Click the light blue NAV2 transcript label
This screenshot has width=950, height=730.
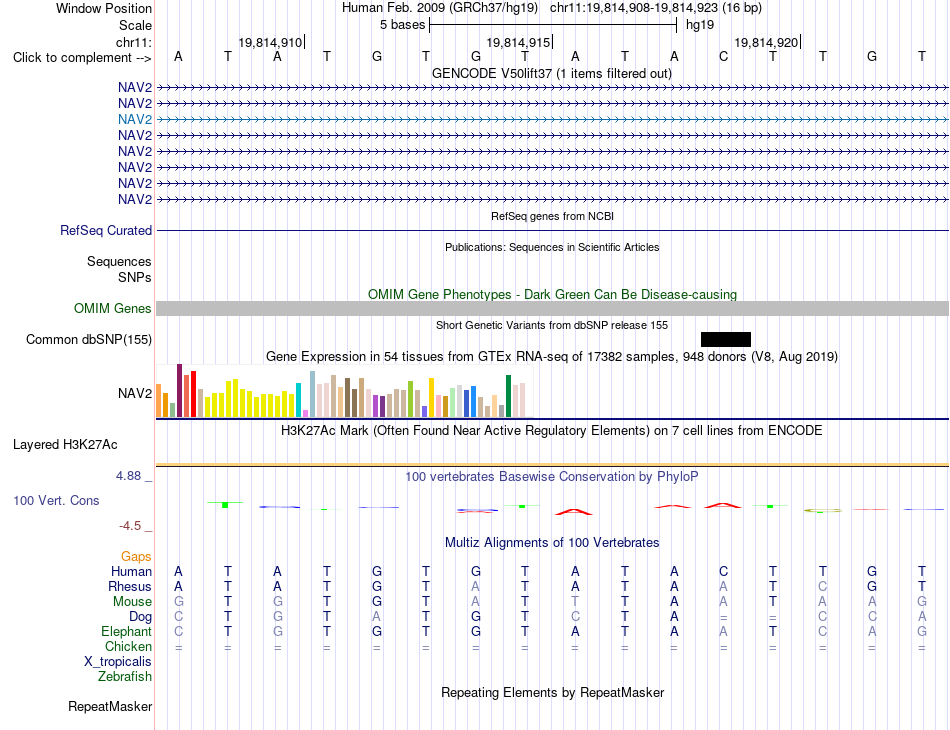click(x=135, y=119)
